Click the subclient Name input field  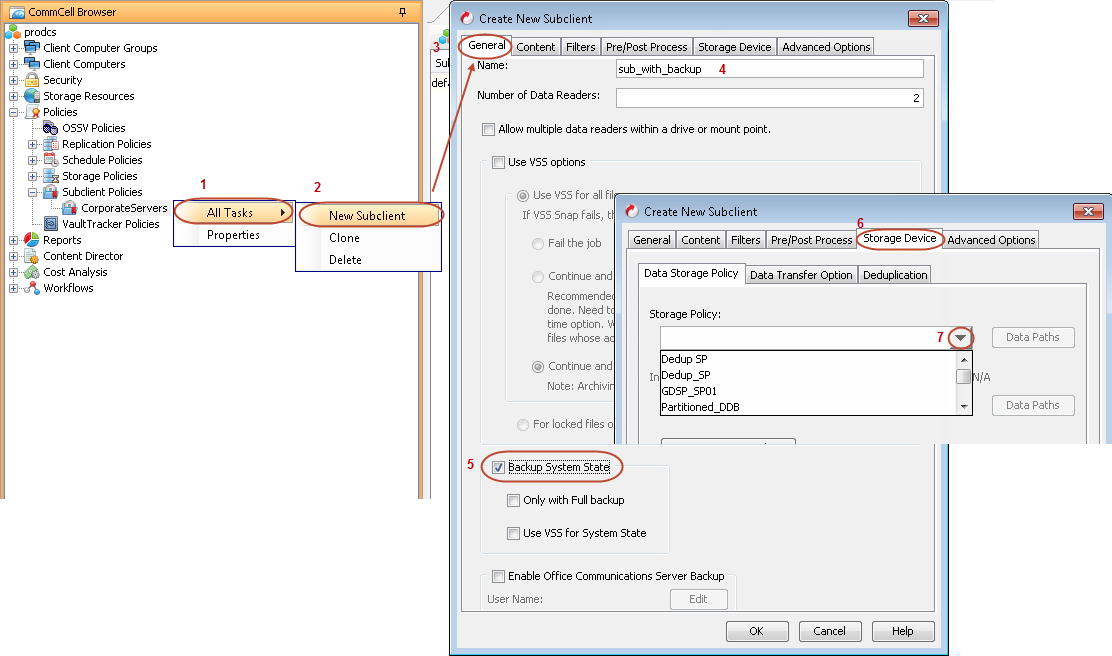coord(769,69)
